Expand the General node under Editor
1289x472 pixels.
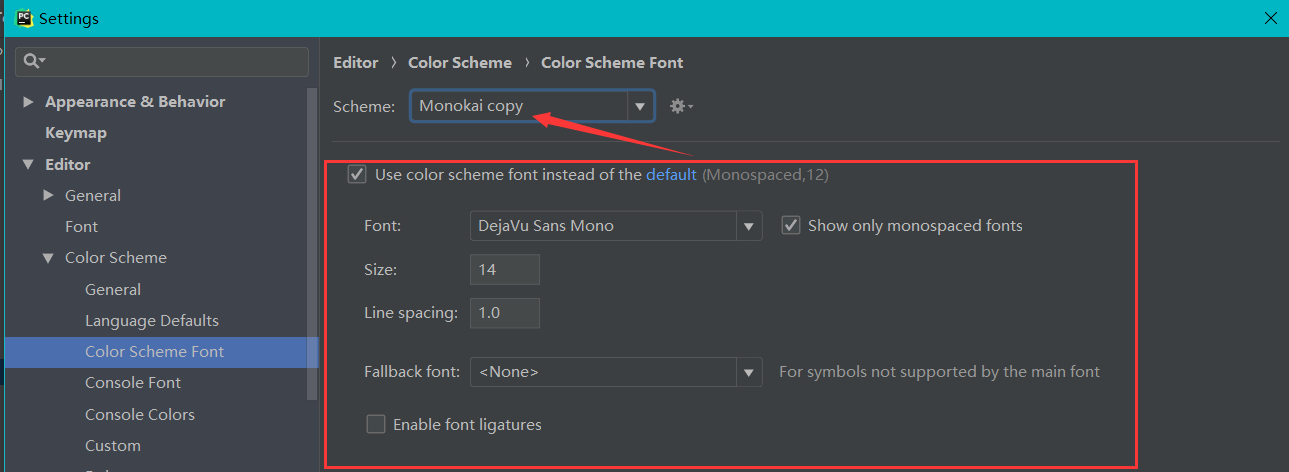tap(48, 196)
